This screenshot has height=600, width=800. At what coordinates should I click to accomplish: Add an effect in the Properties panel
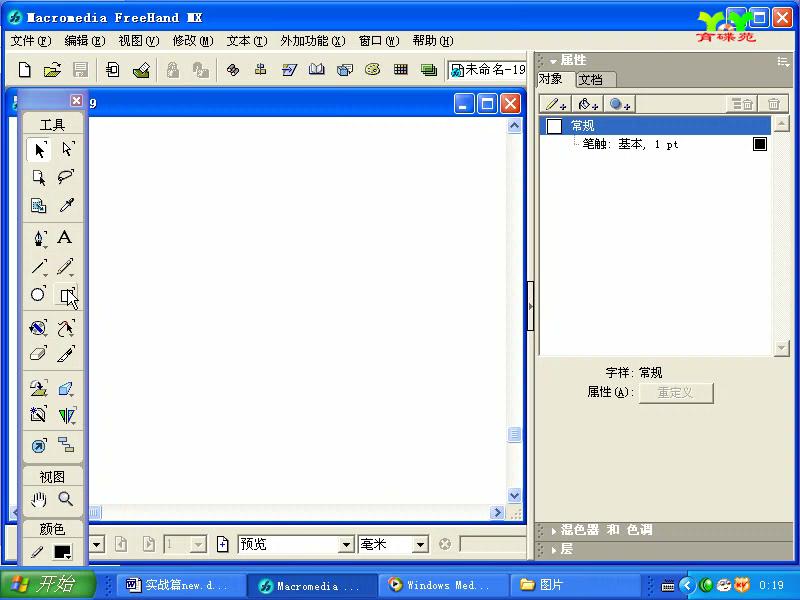[x=620, y=104]
